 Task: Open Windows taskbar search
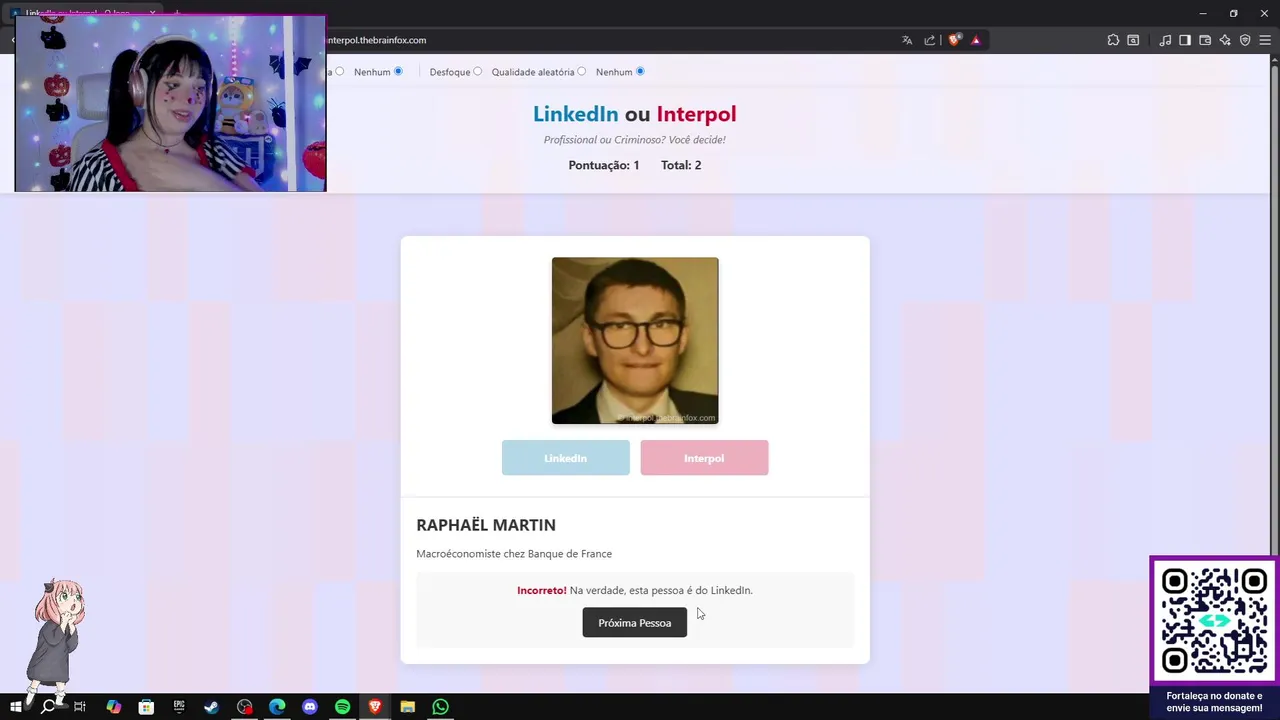point(47,707)
